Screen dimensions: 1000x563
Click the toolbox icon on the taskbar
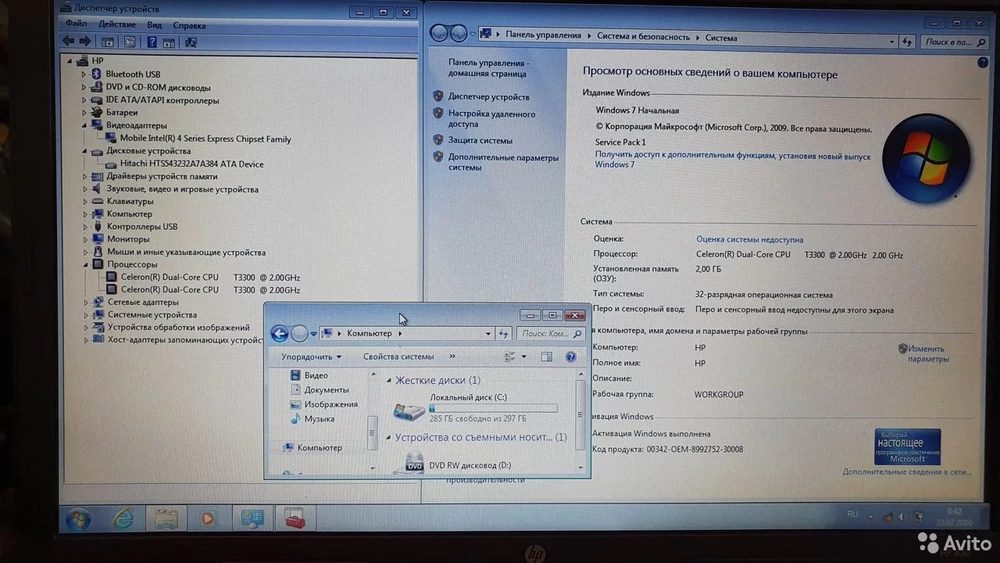pyautogui.click(x=295, y=519)
